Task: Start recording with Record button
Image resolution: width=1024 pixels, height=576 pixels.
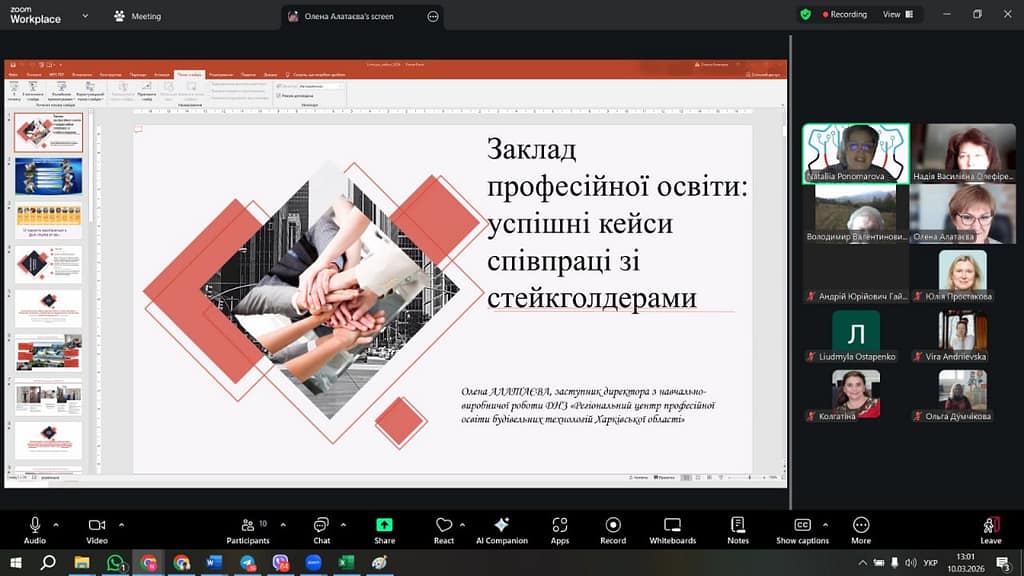Action: point(613,529)
